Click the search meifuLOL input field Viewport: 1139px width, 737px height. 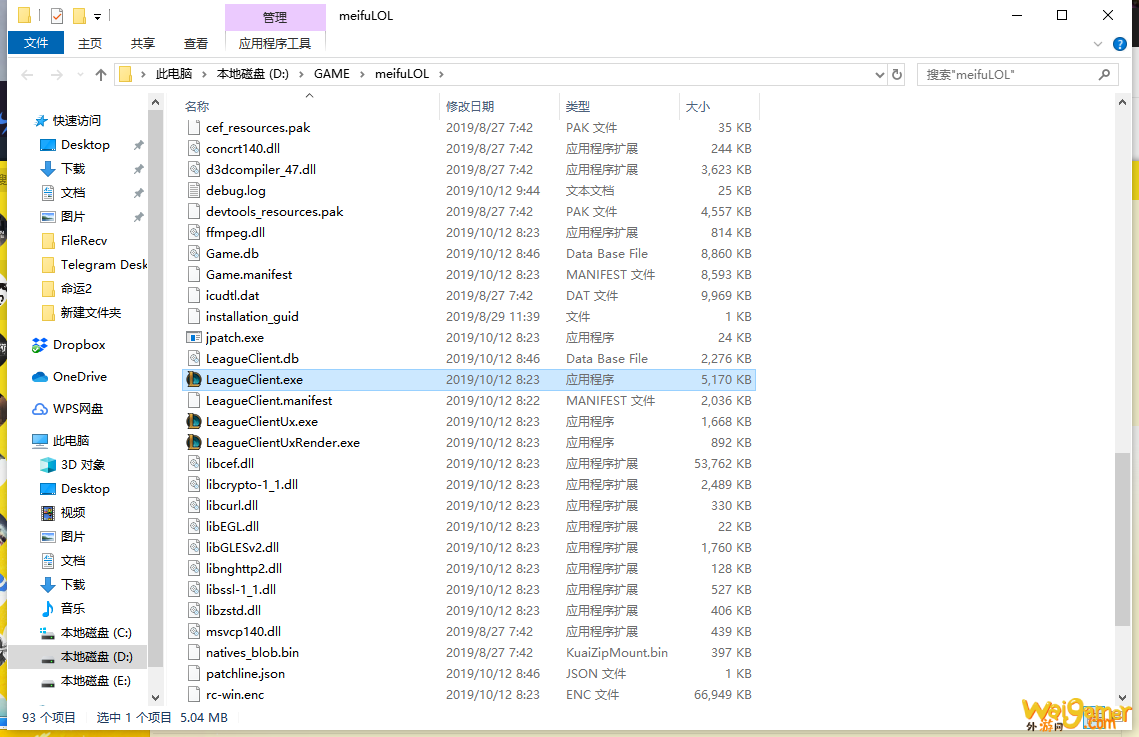coord(1008,74)
